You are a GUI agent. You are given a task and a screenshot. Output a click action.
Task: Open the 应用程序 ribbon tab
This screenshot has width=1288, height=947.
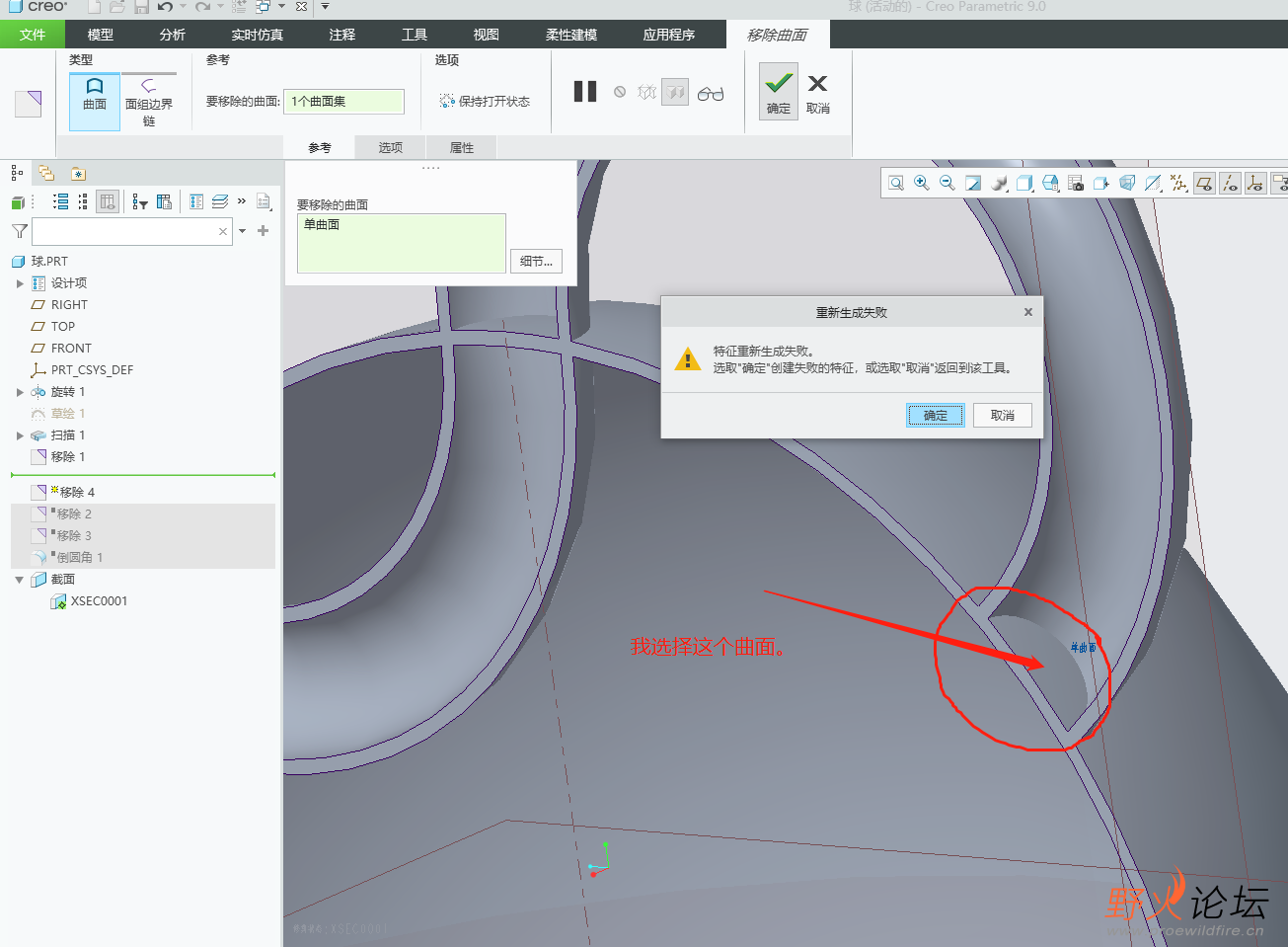pyautogui.click(x=669, y=35)
